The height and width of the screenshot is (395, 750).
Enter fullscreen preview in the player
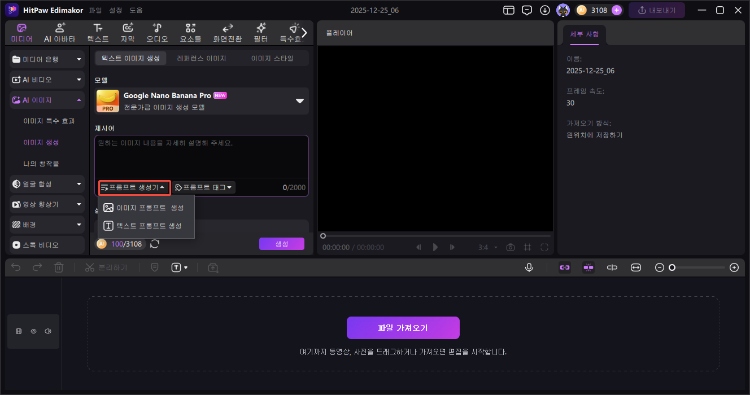[544, 247]
